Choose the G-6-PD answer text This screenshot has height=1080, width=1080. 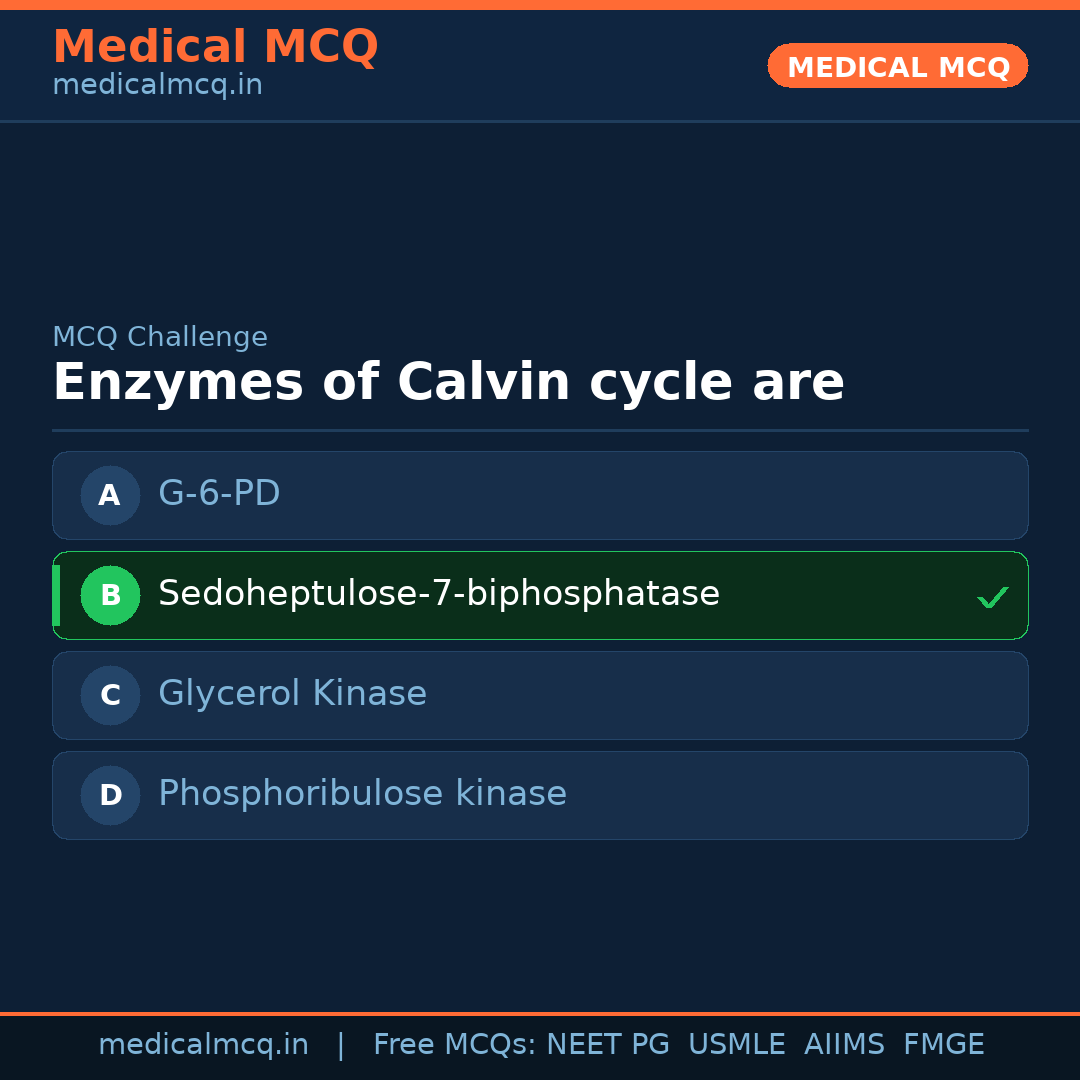point(219,494)
